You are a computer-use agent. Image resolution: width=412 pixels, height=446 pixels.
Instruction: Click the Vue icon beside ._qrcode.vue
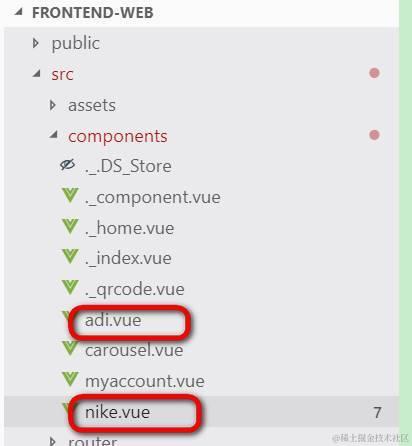[x=70, y=287]
